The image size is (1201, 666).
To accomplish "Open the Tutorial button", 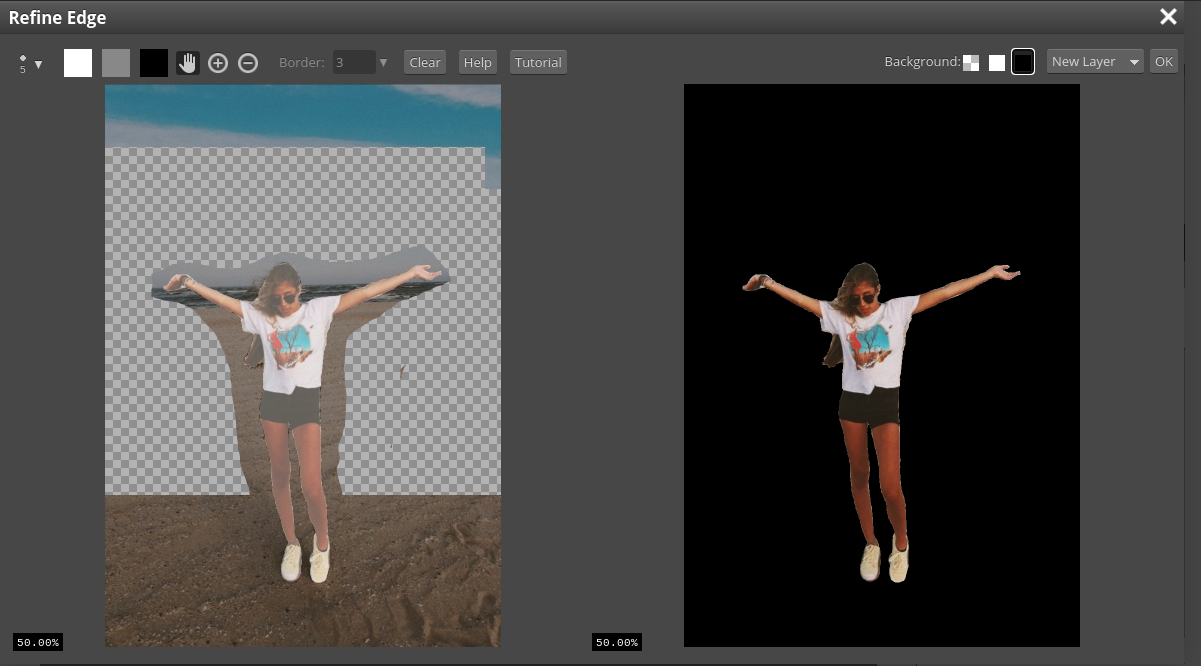I will [x=538, y=62].
